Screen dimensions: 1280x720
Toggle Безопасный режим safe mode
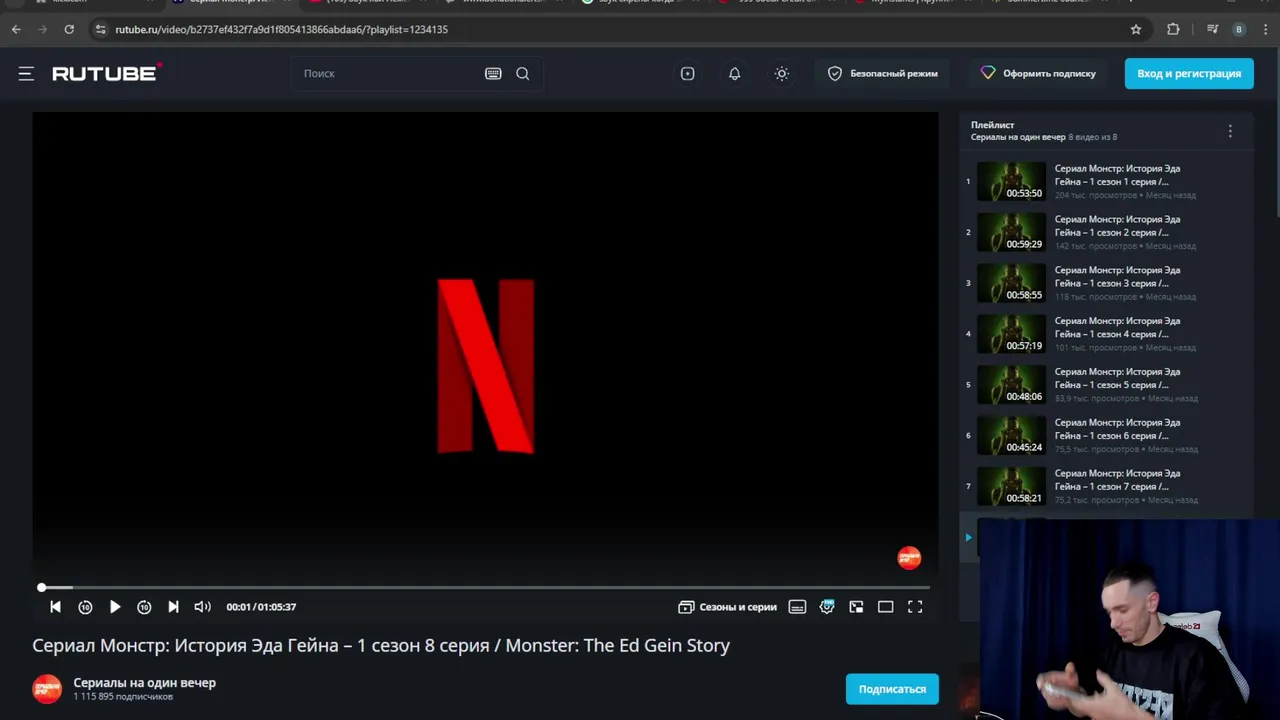click(882, 73)
